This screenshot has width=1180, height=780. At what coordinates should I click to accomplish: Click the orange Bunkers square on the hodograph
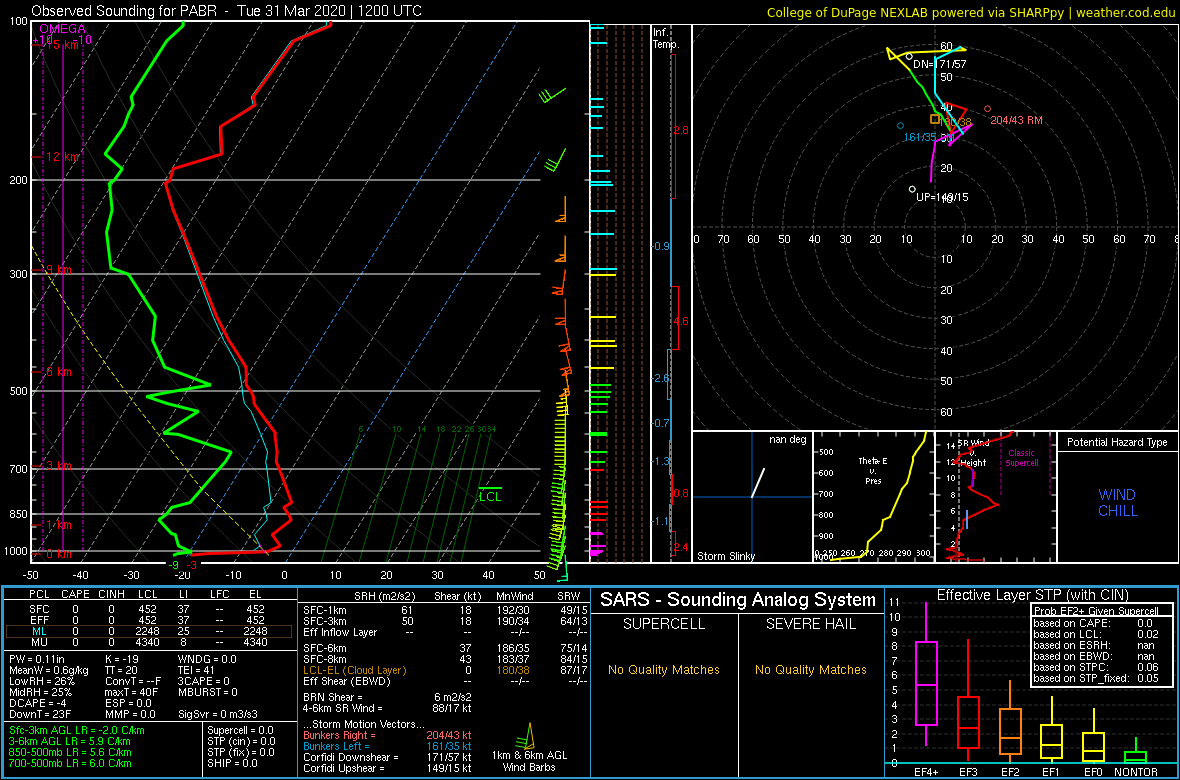[935, 119]
